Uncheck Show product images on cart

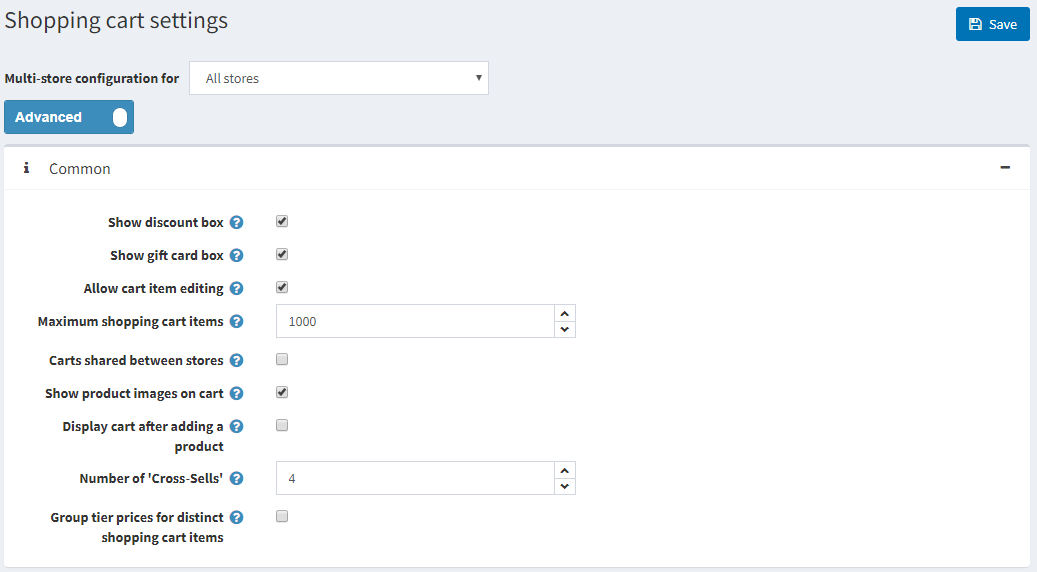pyautogui.click(x=282, y=392)
